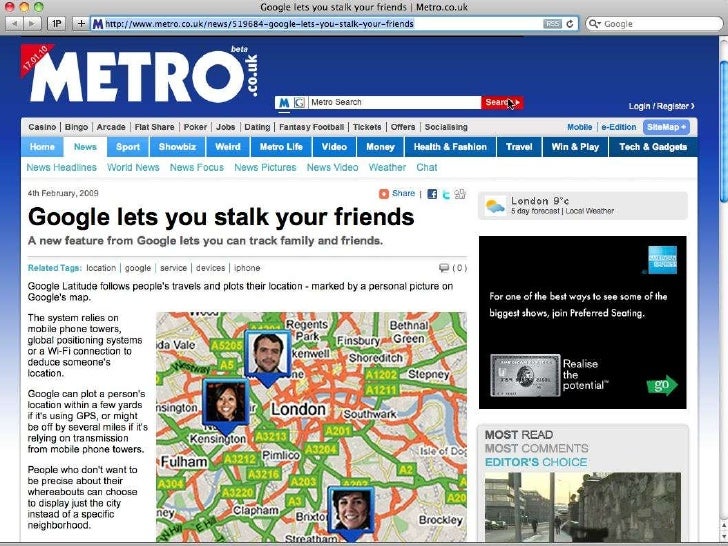The image size is (728, 546).
Task: Open News Video submenu link
Action: (332, 168)
